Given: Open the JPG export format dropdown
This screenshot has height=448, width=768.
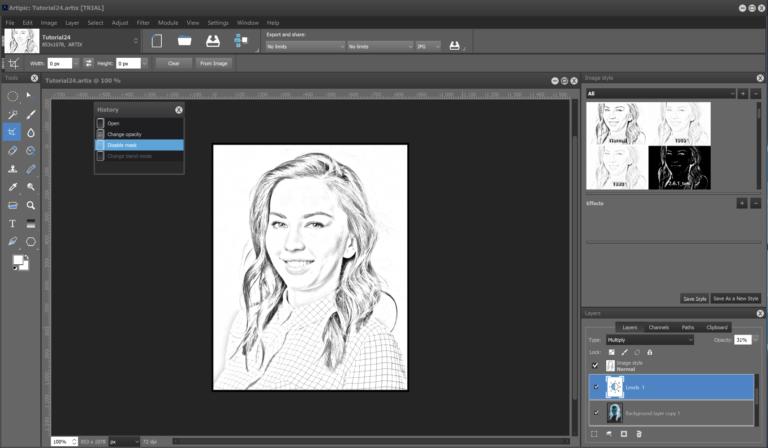Looking at the screenshot, I should [x=428, y=47].
